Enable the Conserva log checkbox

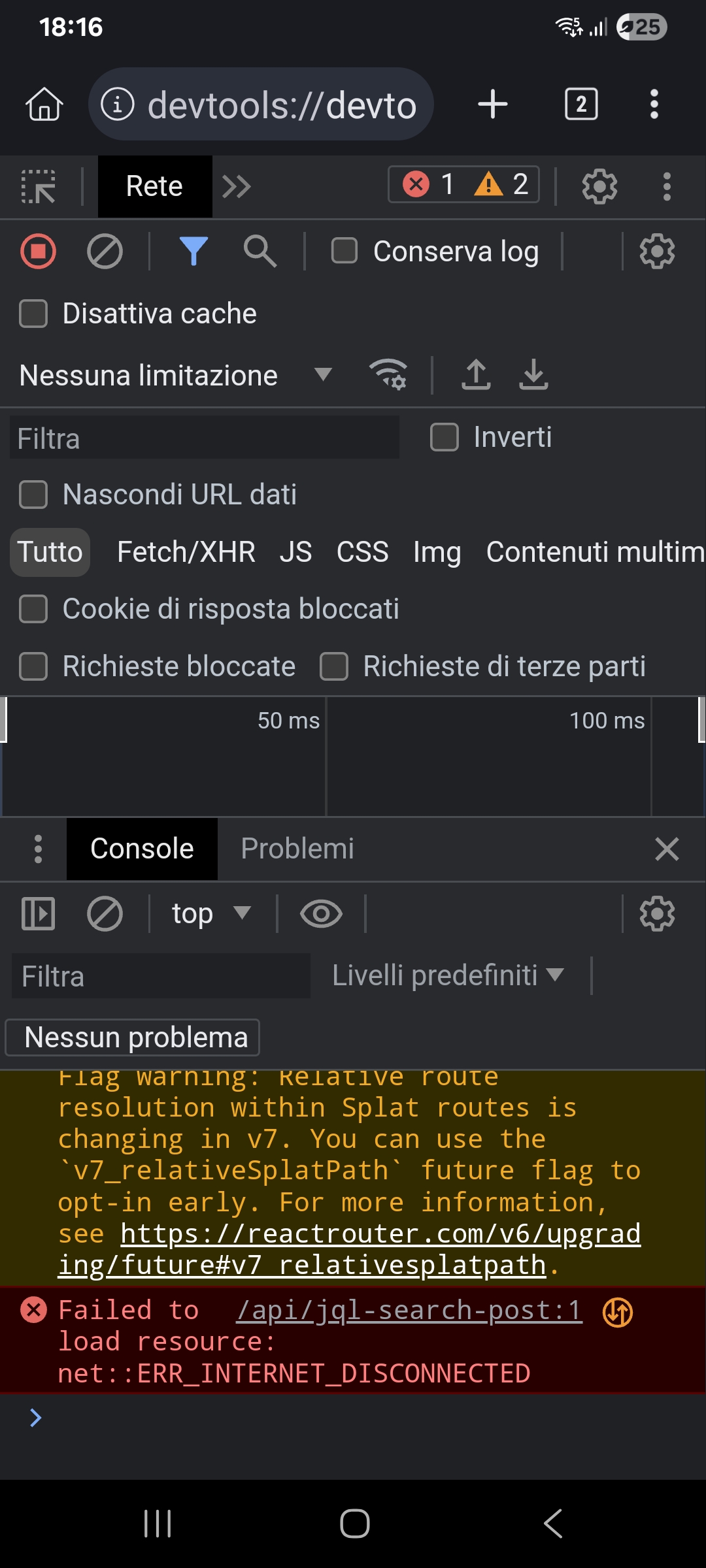point(345,252)
